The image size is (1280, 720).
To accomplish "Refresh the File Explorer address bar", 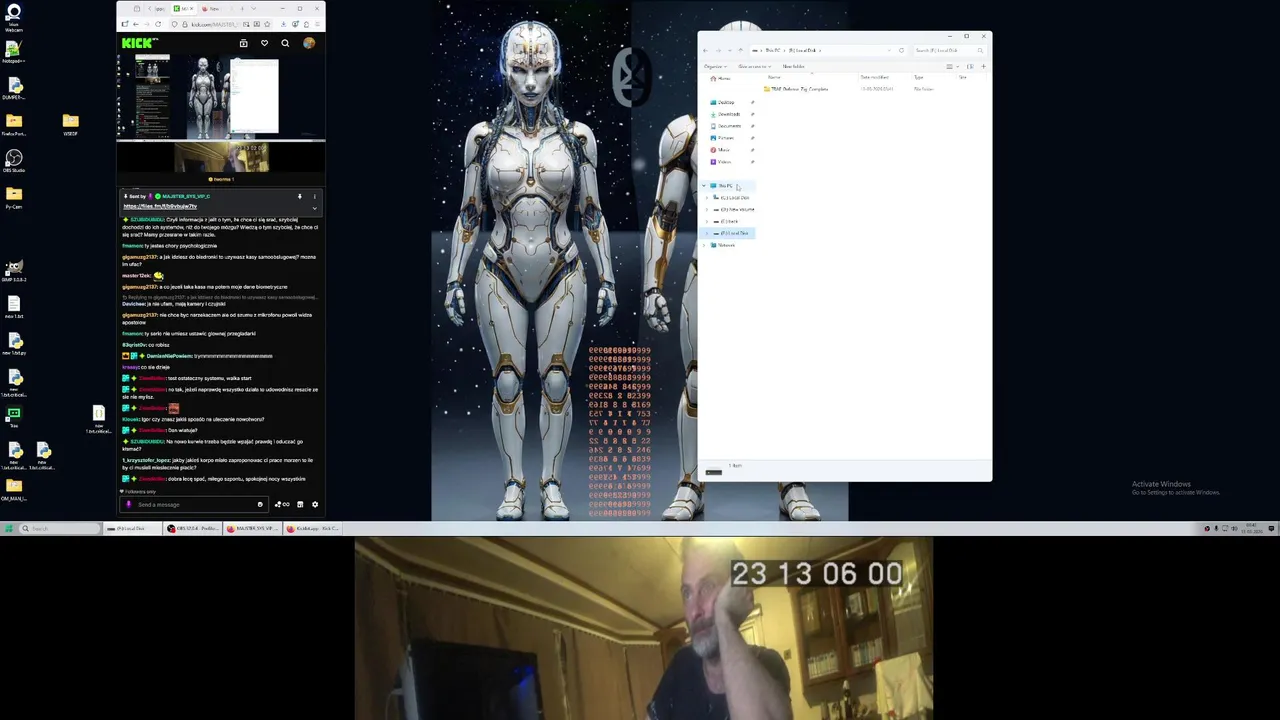I will 901,50.
